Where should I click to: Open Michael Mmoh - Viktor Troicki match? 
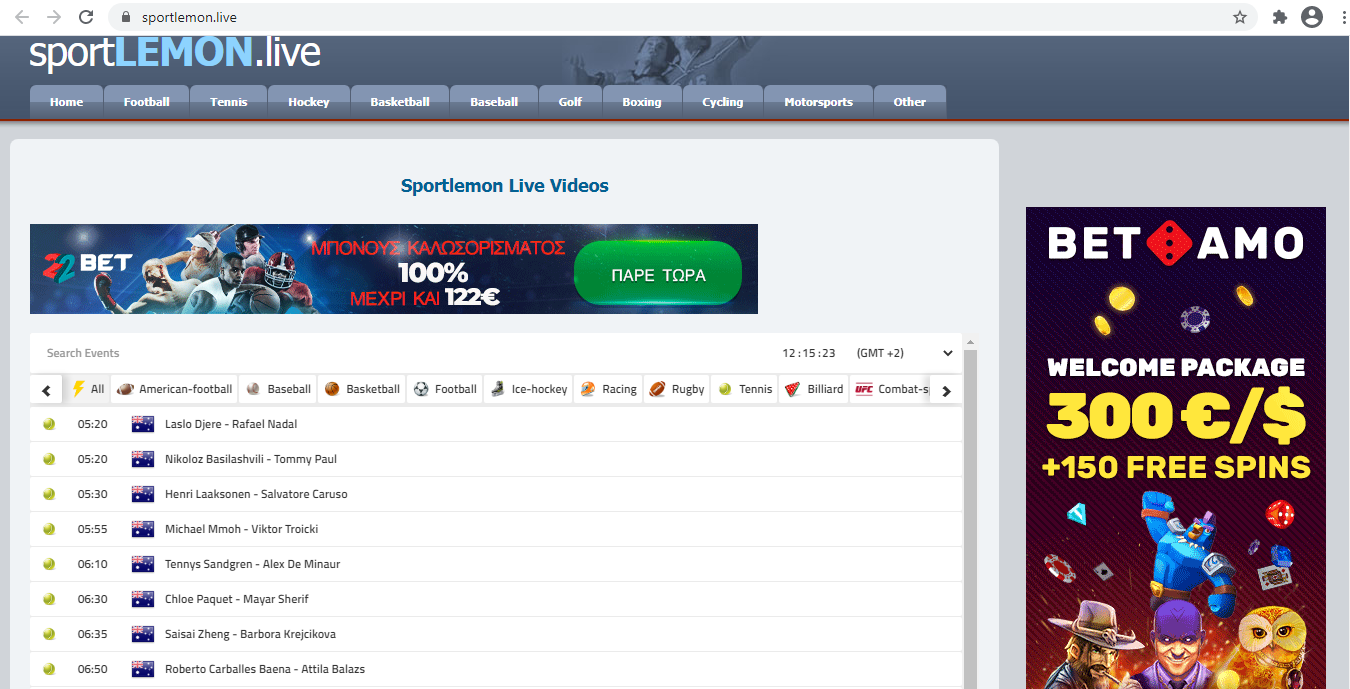click(241, 529)
